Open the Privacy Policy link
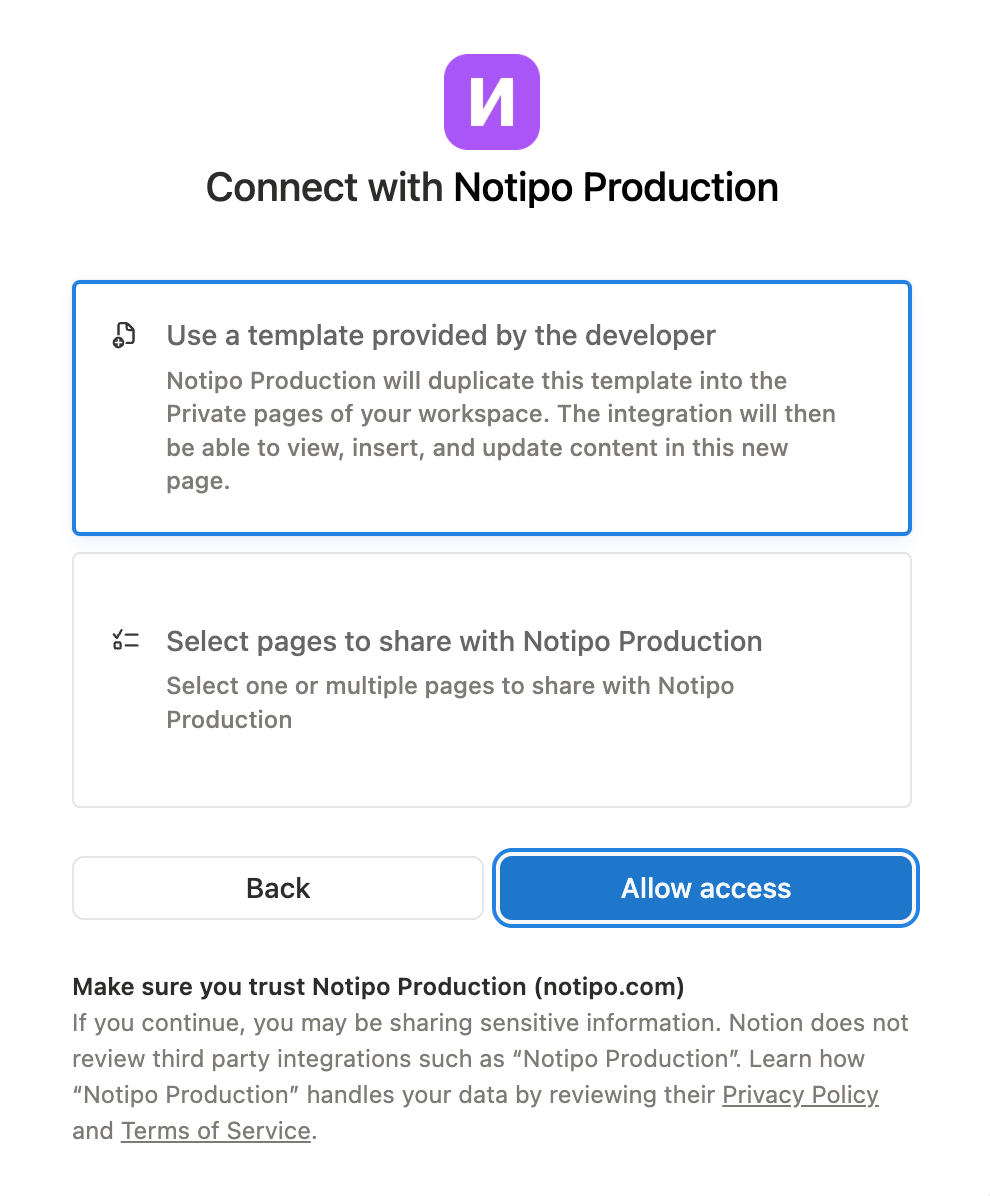 pos(800,1095)
